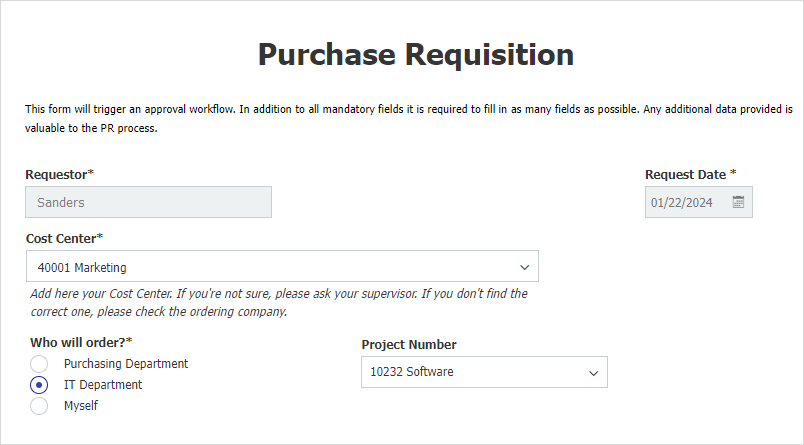Click the Requestor field label
Screen dimensions: 804x445
[59, 174]
